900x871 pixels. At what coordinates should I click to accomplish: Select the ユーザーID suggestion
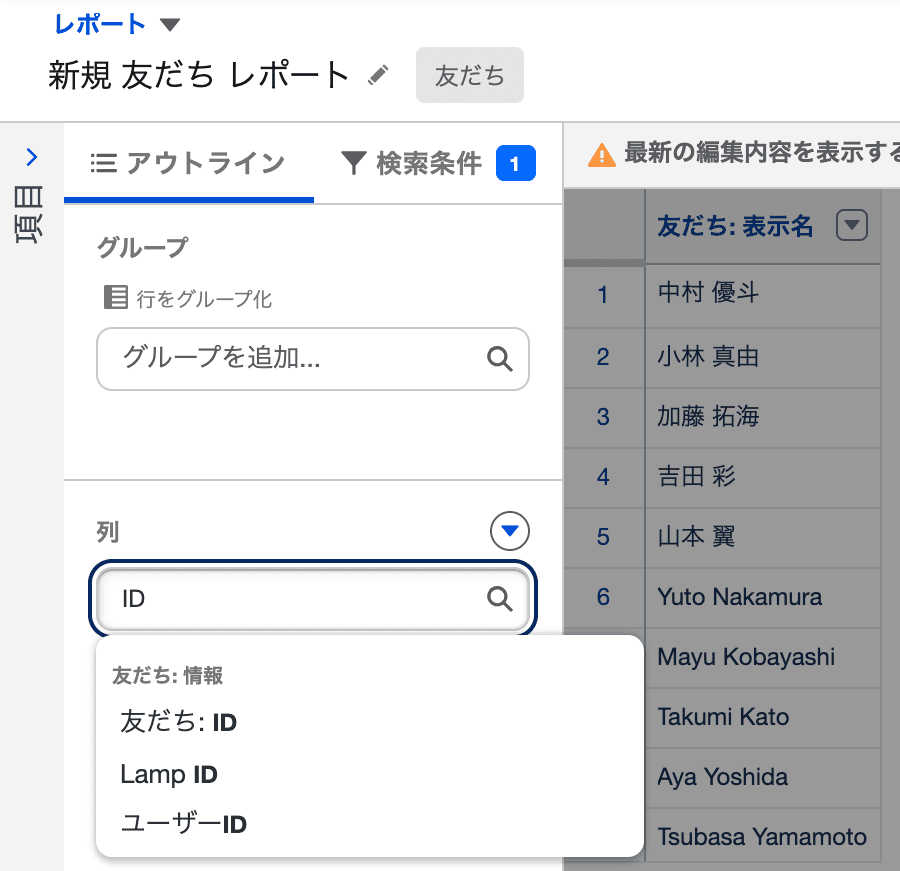[370, 824]
